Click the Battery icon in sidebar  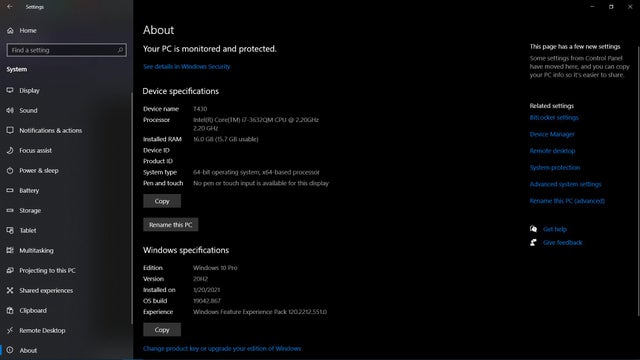tap(10, 190)
